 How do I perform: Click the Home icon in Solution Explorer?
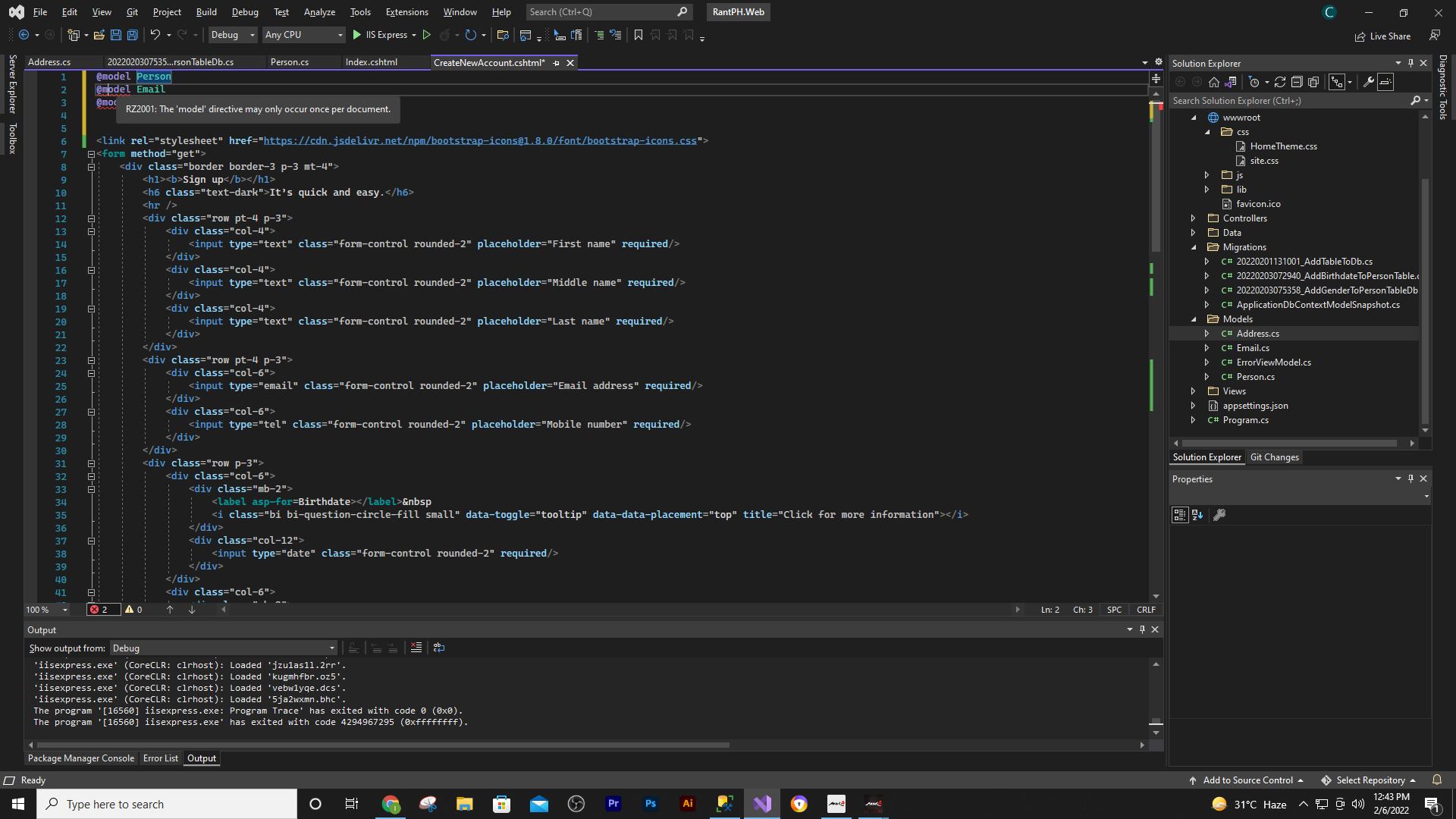tap(1214, 82)
